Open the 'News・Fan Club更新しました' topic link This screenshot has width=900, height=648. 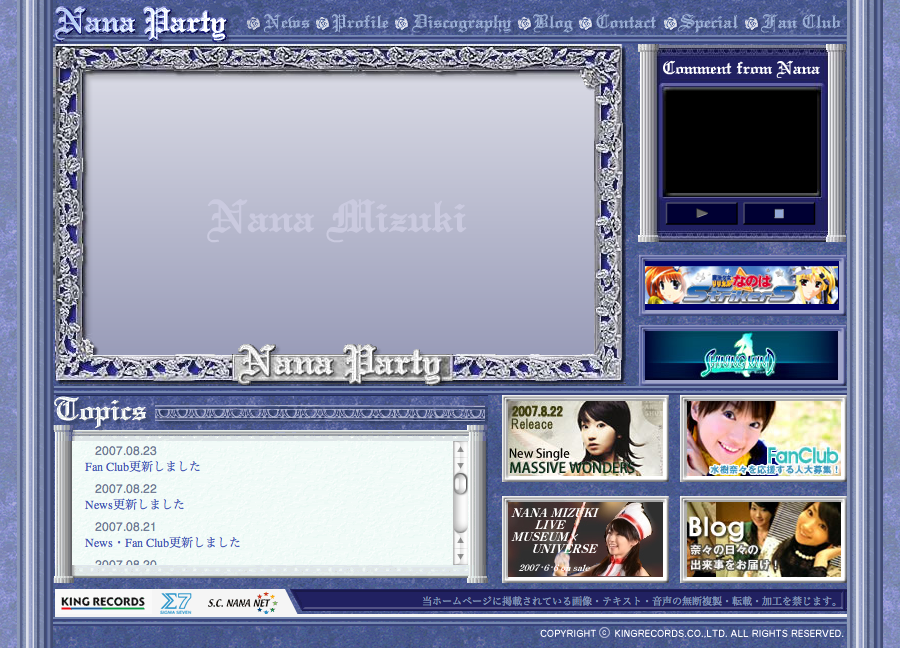(x=162, y=542)
